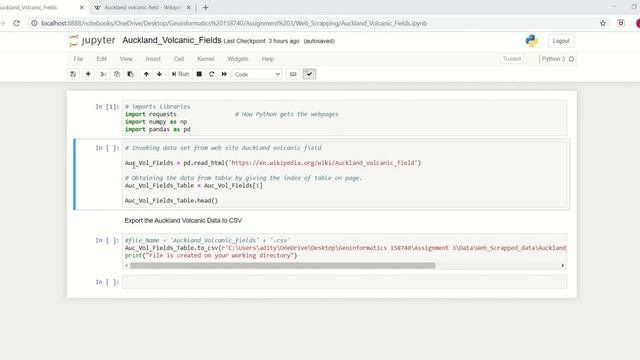Click the Logout button
This screenshot has height=360, width=640.
point(561,41)
